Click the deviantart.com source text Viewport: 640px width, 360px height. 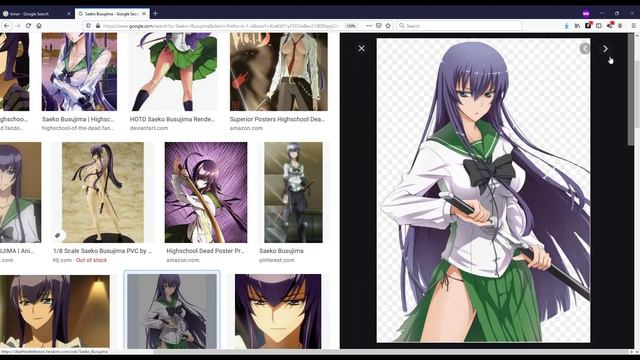(x=149, y=128)
